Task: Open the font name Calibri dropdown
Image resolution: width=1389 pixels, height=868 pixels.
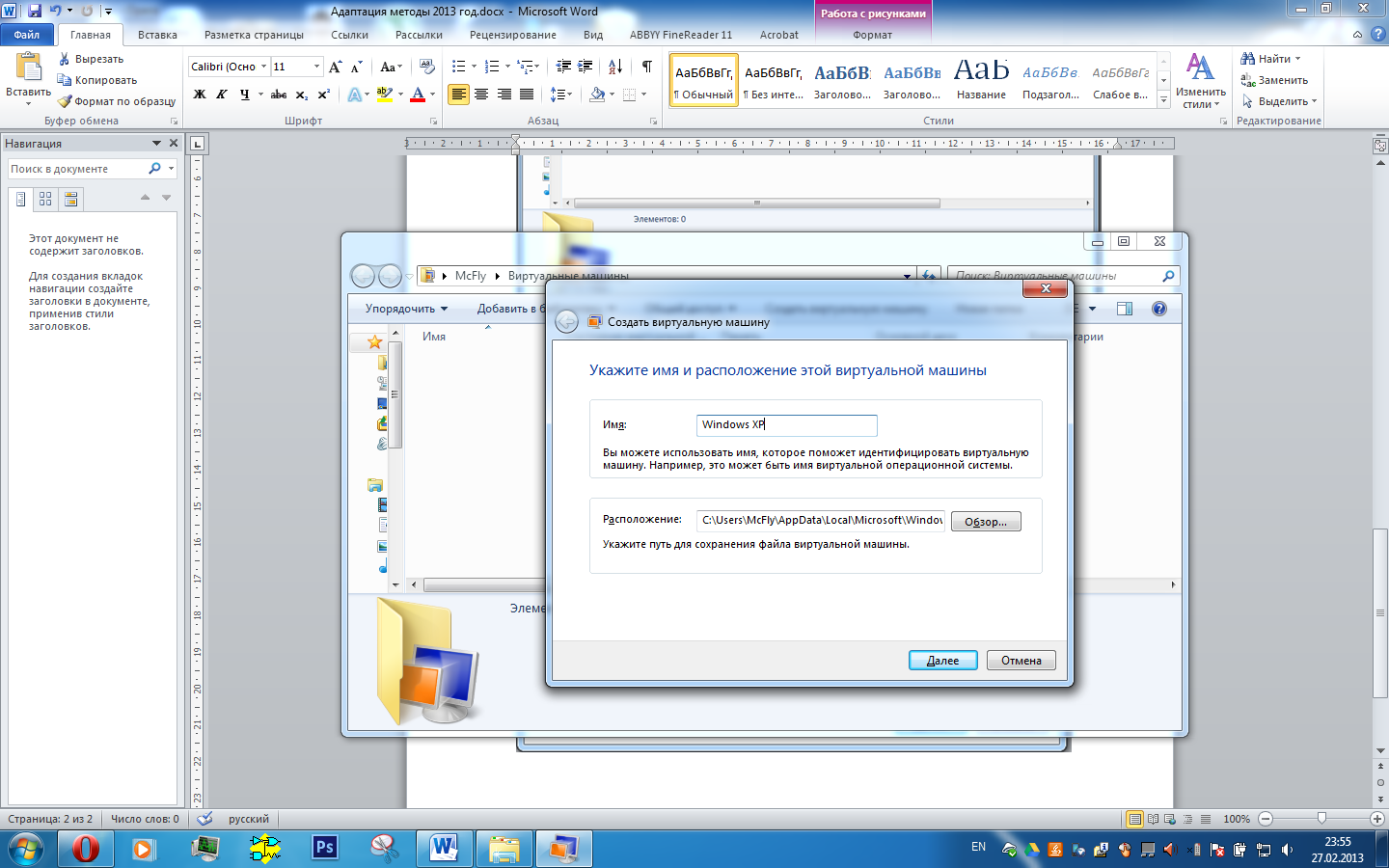Action: tap(263, 67)
